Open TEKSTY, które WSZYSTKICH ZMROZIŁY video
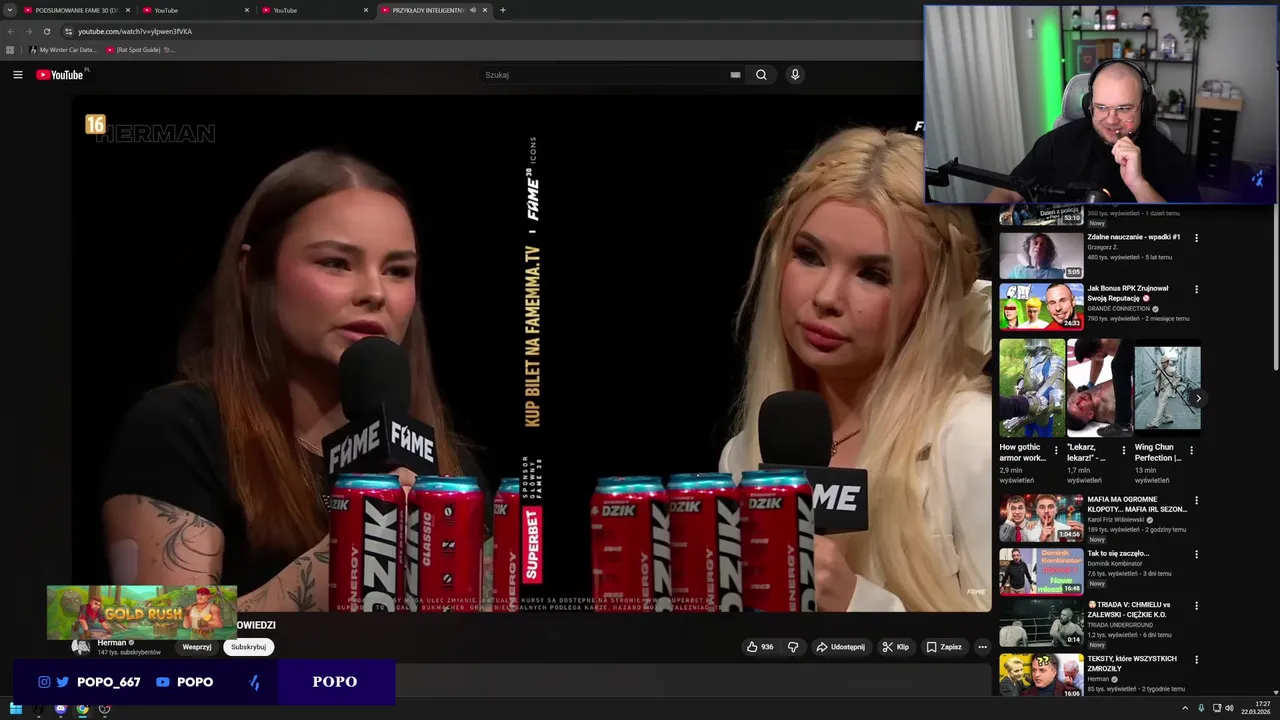 coord(1041,675)
